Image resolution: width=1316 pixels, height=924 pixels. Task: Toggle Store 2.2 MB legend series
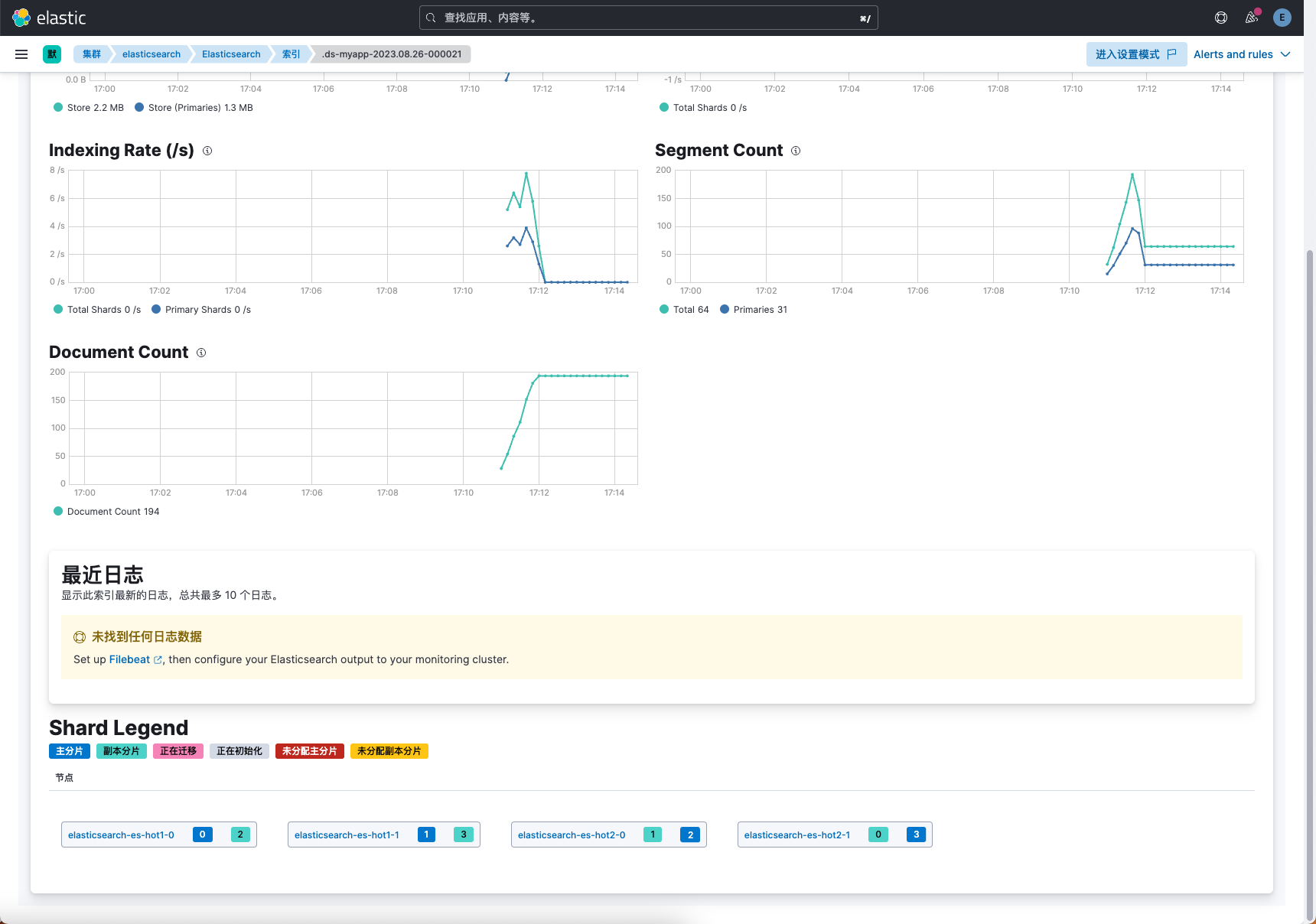89,108
